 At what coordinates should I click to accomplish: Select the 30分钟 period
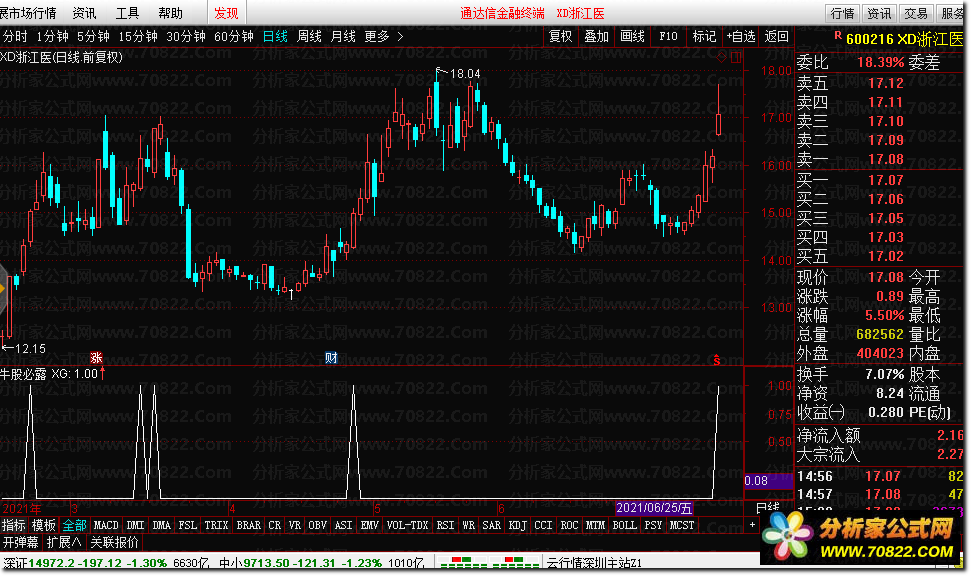[186, 37]
